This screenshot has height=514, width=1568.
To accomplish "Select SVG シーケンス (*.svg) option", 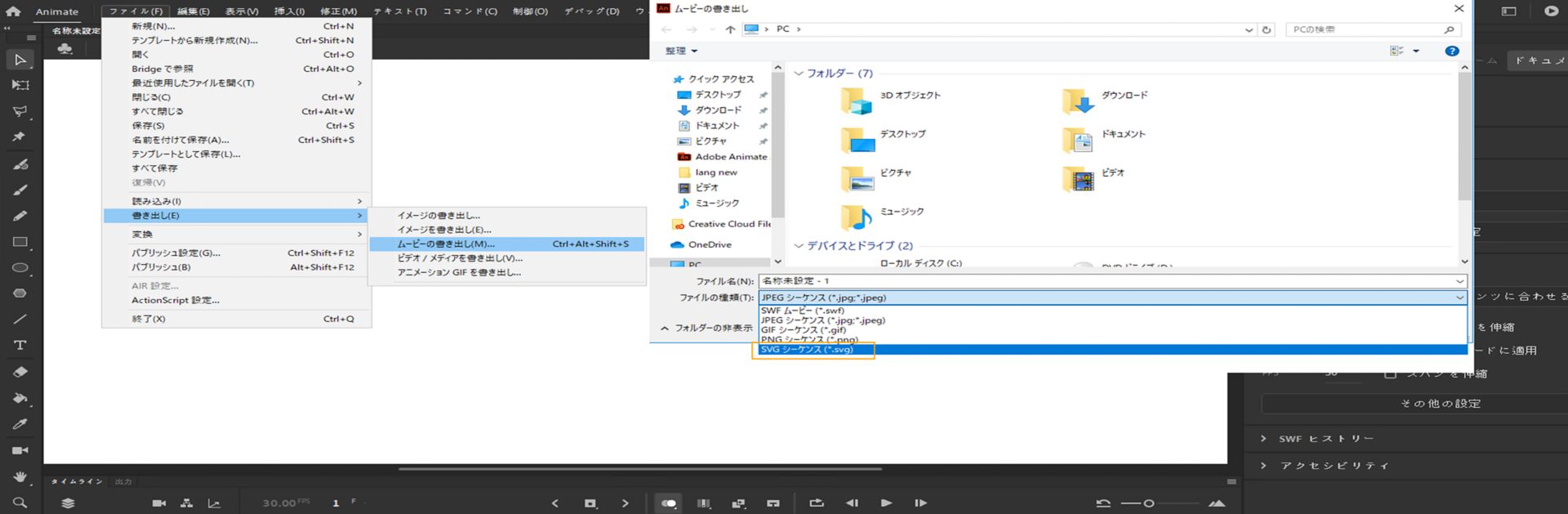I will [1112, 350].
